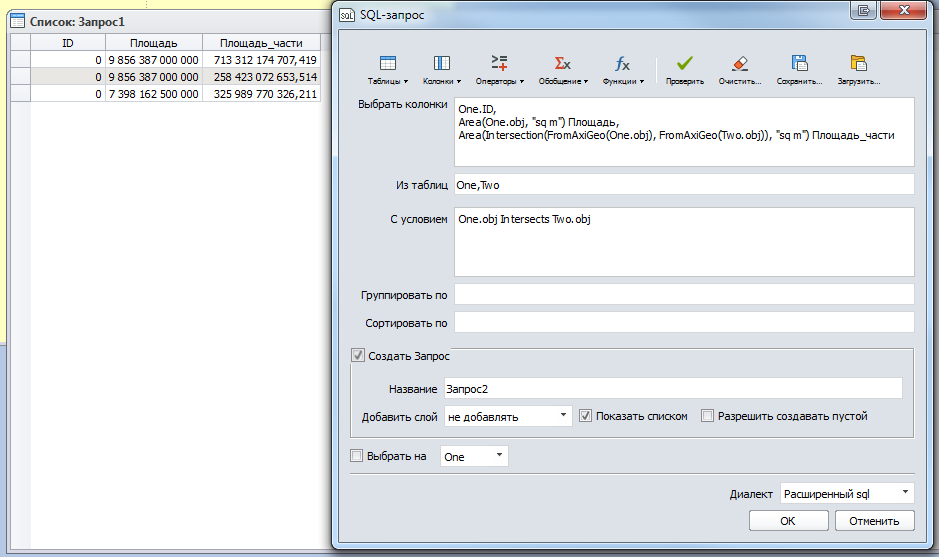This screenshot has width=939, height=557.
Task: Open the Обобщение aggregate menu
Action: [x=562, y=70]
